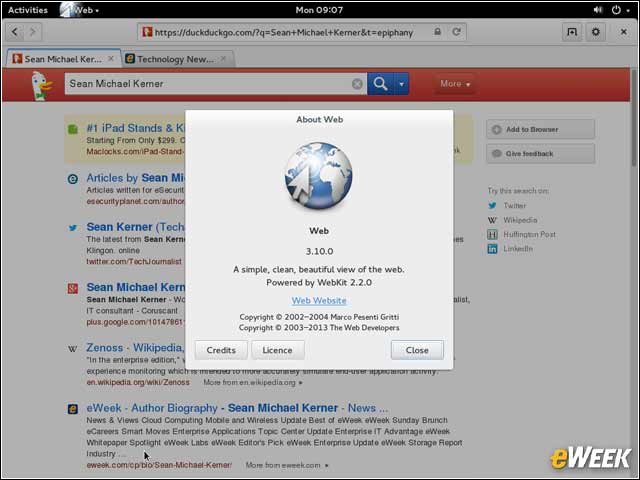640x480 pixels.
Task: Close the browser window with the X
Action: [x=623, y=31]
